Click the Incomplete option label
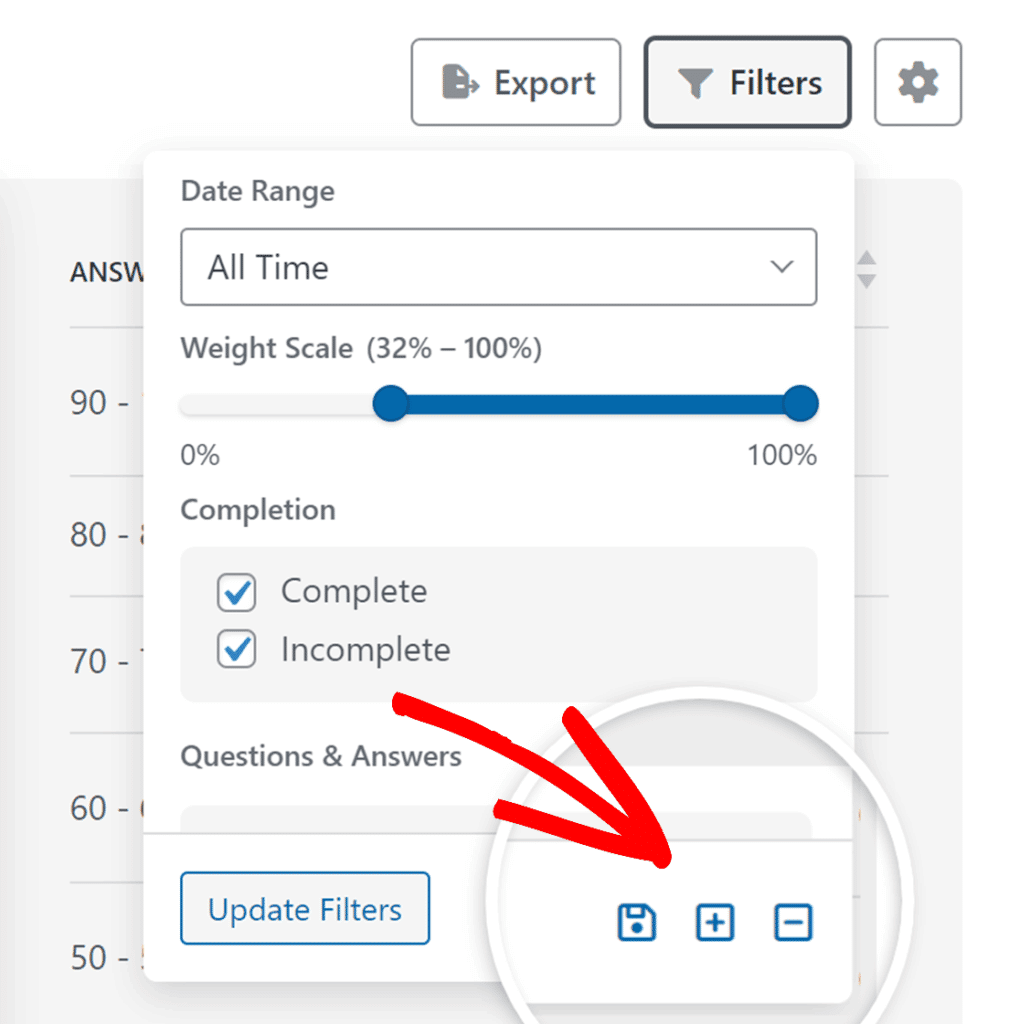This screenshot has height=1024, width=1019. click(365, 650)
